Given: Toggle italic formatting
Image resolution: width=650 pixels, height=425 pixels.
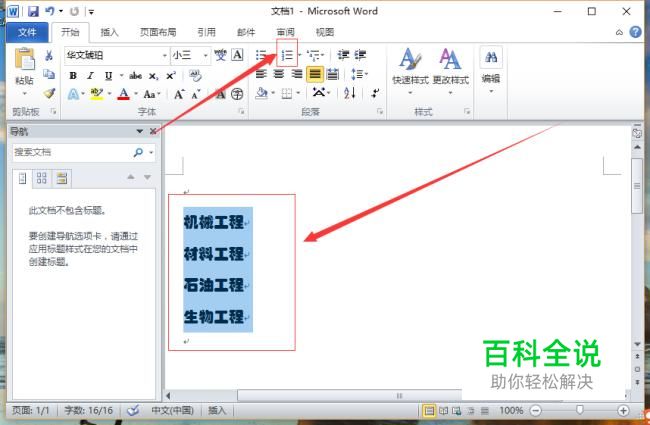Looking at the screenshot, I should tap(90, 75).
